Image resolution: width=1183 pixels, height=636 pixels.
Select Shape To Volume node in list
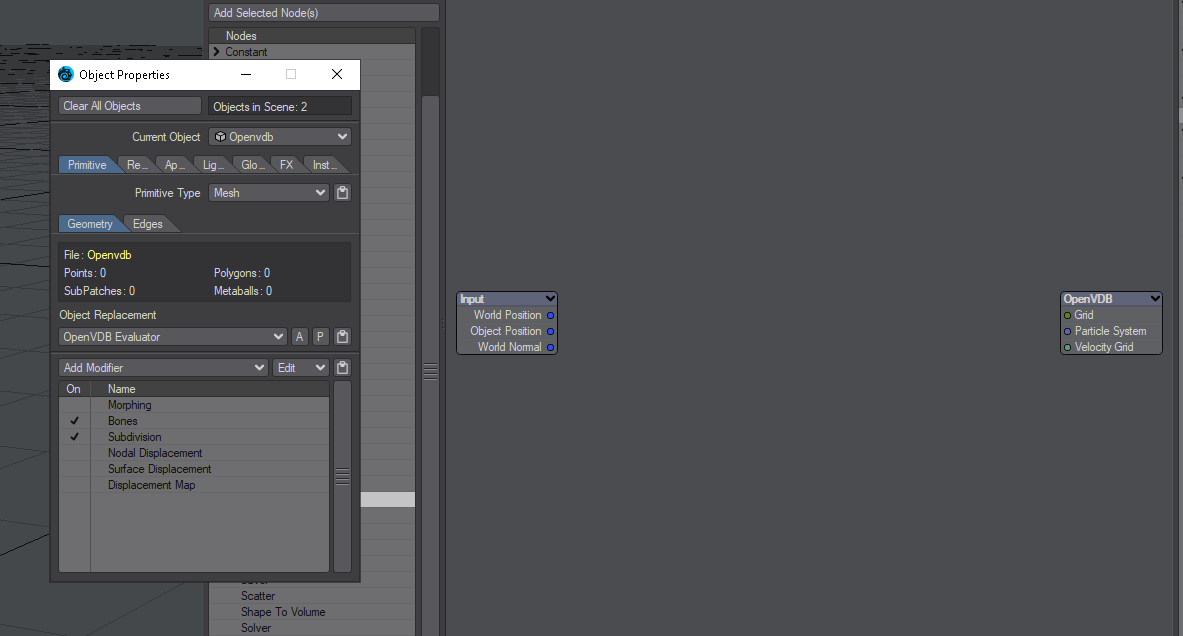(x=283, y=612)
